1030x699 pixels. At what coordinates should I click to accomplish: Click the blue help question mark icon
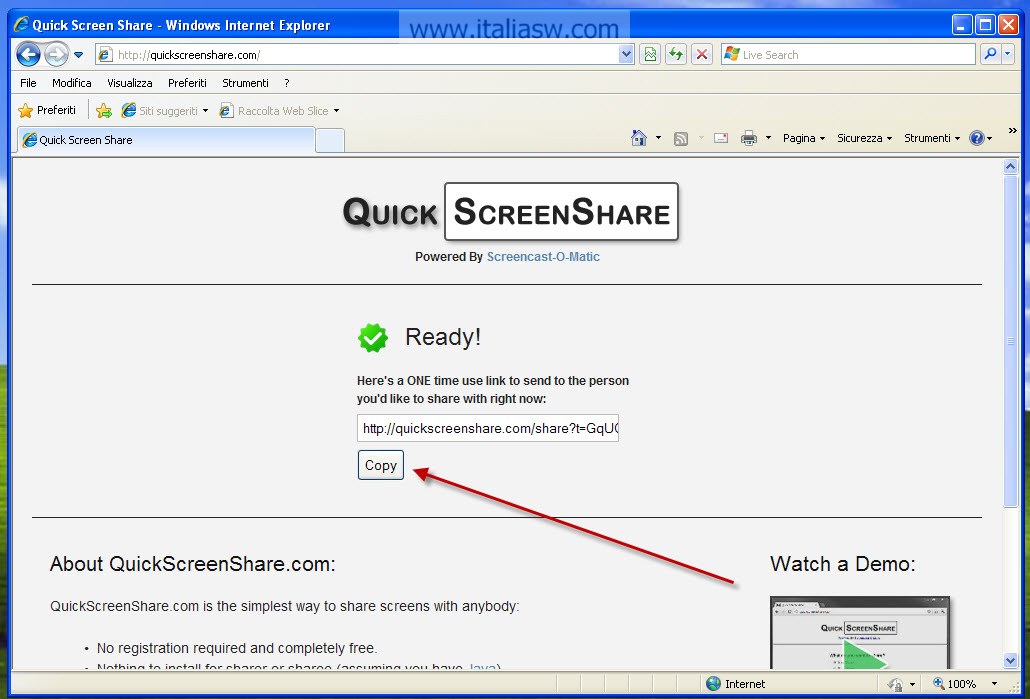pyautogui.click(x=977, y=138)
